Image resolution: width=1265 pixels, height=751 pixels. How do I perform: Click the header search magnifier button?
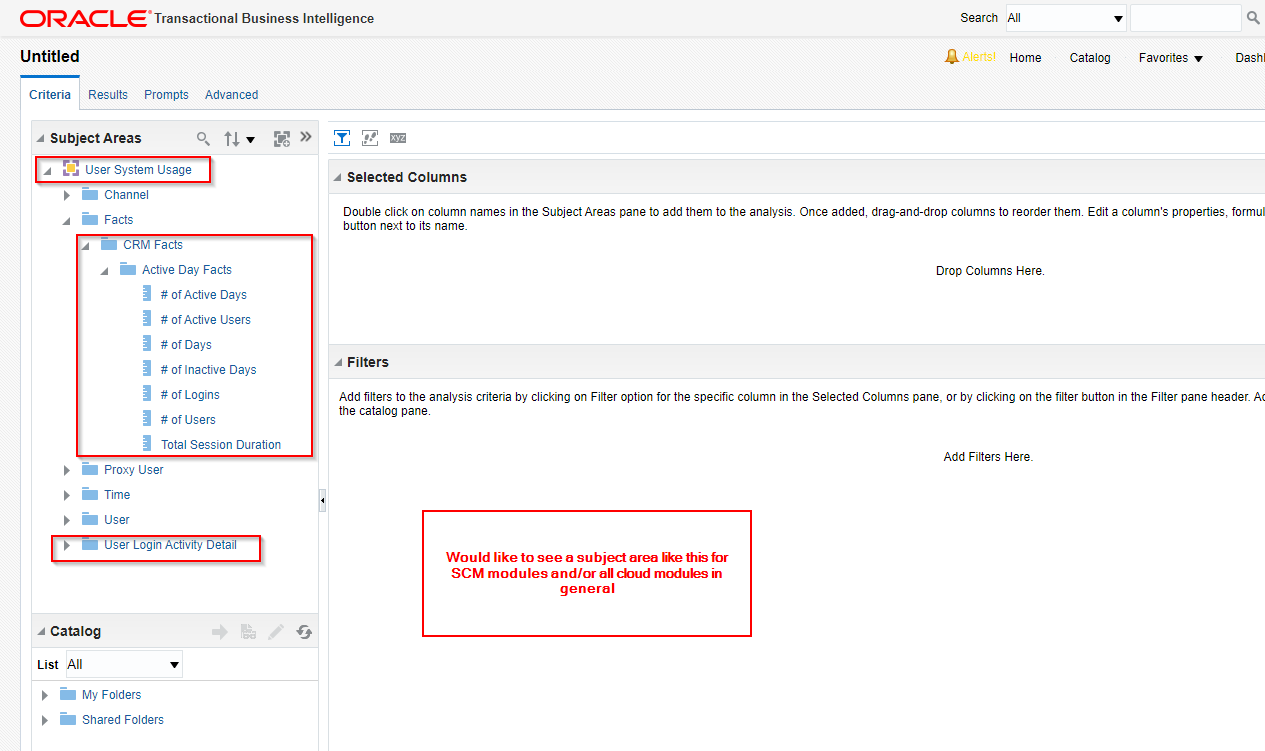[1253, 18]
